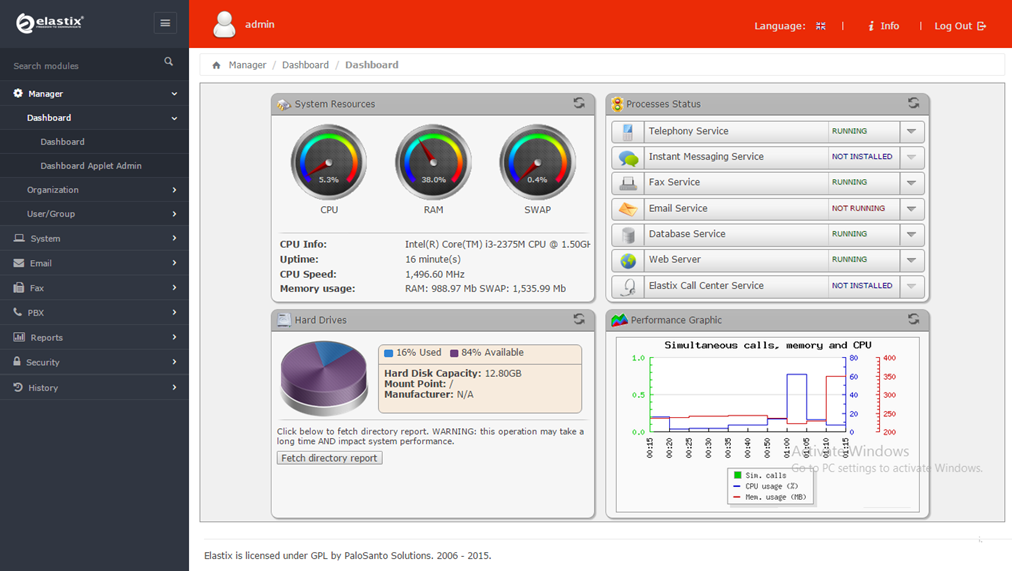Collapse the Dashboard submenu
Image resolution: width=1012 pixels, height=571 pixels.
tap(94, 118)
